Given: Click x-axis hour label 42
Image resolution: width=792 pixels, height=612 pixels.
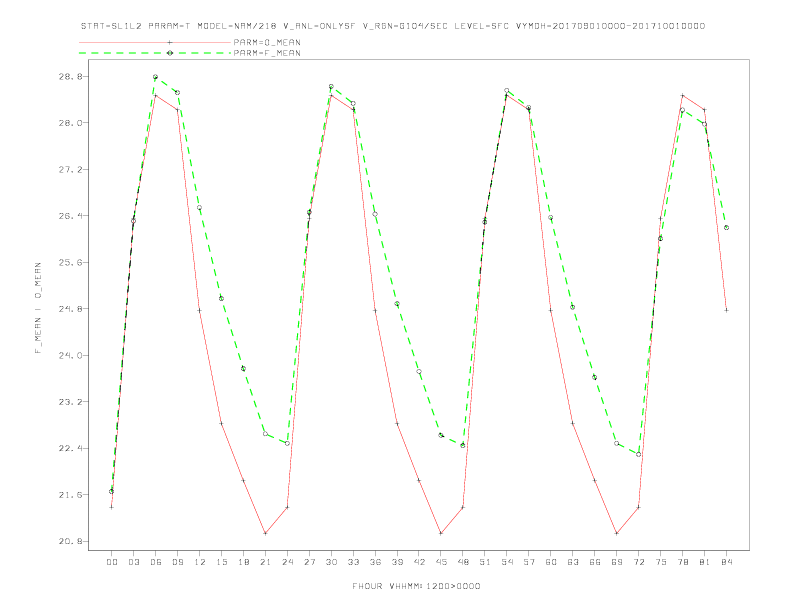Looking at the screenshot, I should click(419, 562).
